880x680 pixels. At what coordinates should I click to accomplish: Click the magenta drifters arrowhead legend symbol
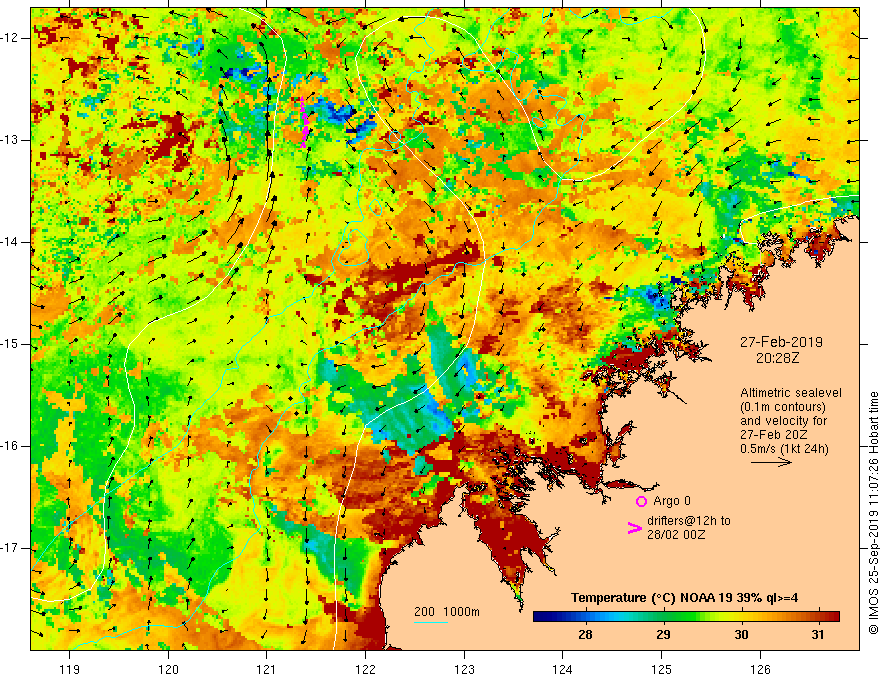(x=634, y=527)
